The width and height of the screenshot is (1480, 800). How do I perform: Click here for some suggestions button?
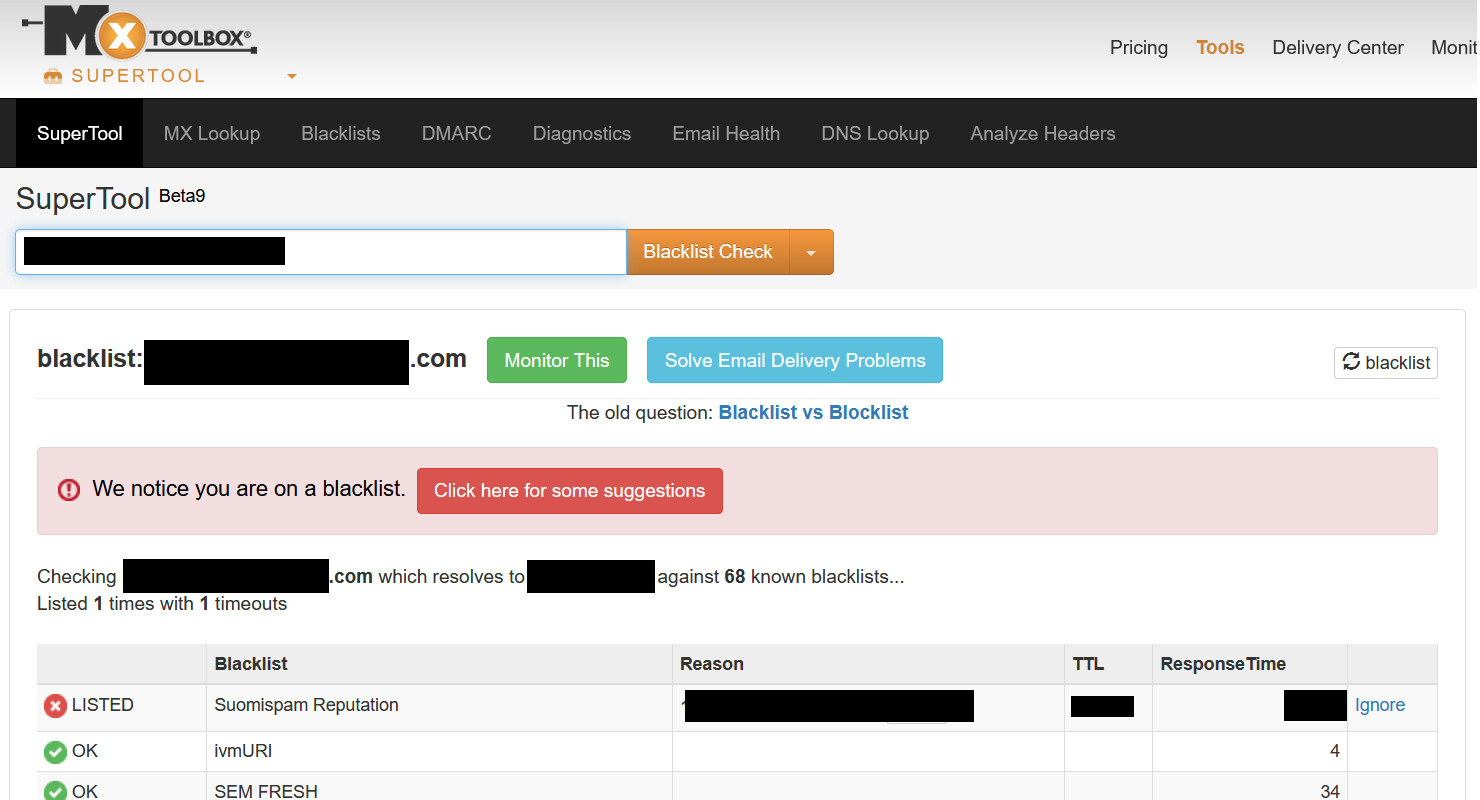coord(570,491)
